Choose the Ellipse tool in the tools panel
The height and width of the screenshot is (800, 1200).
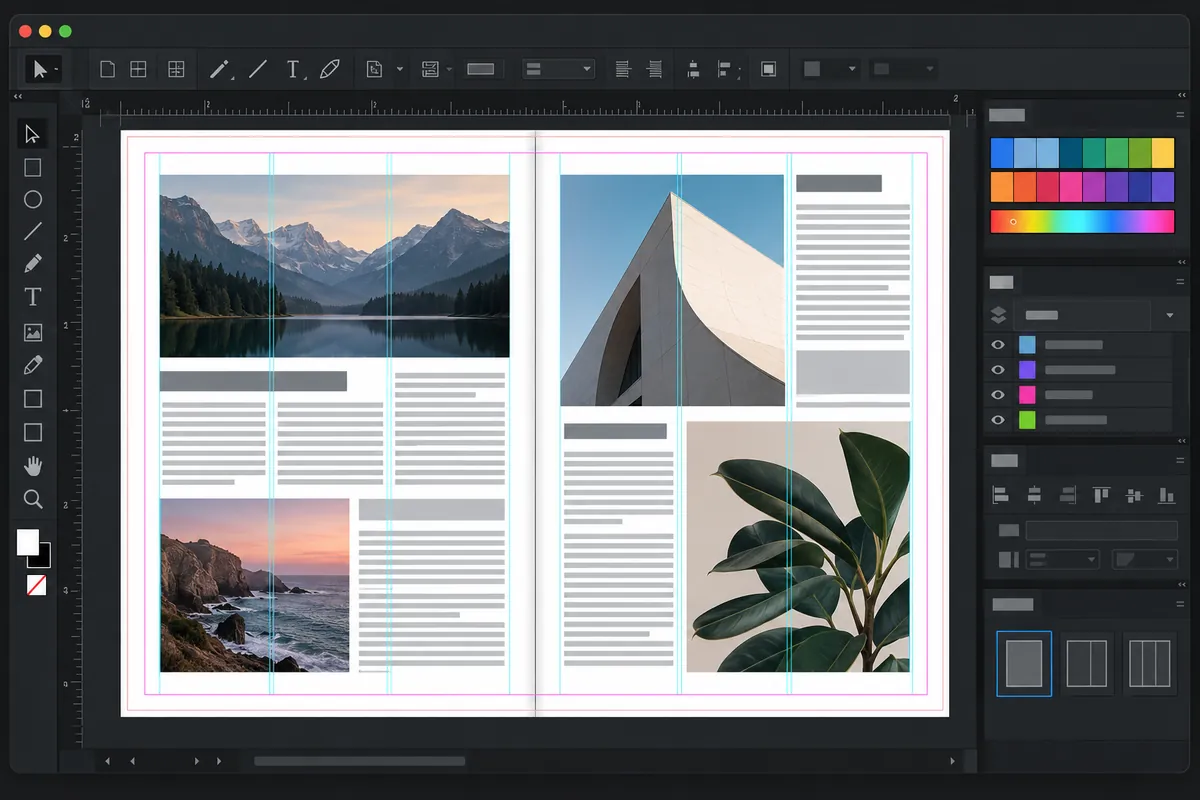click(33, 199)
